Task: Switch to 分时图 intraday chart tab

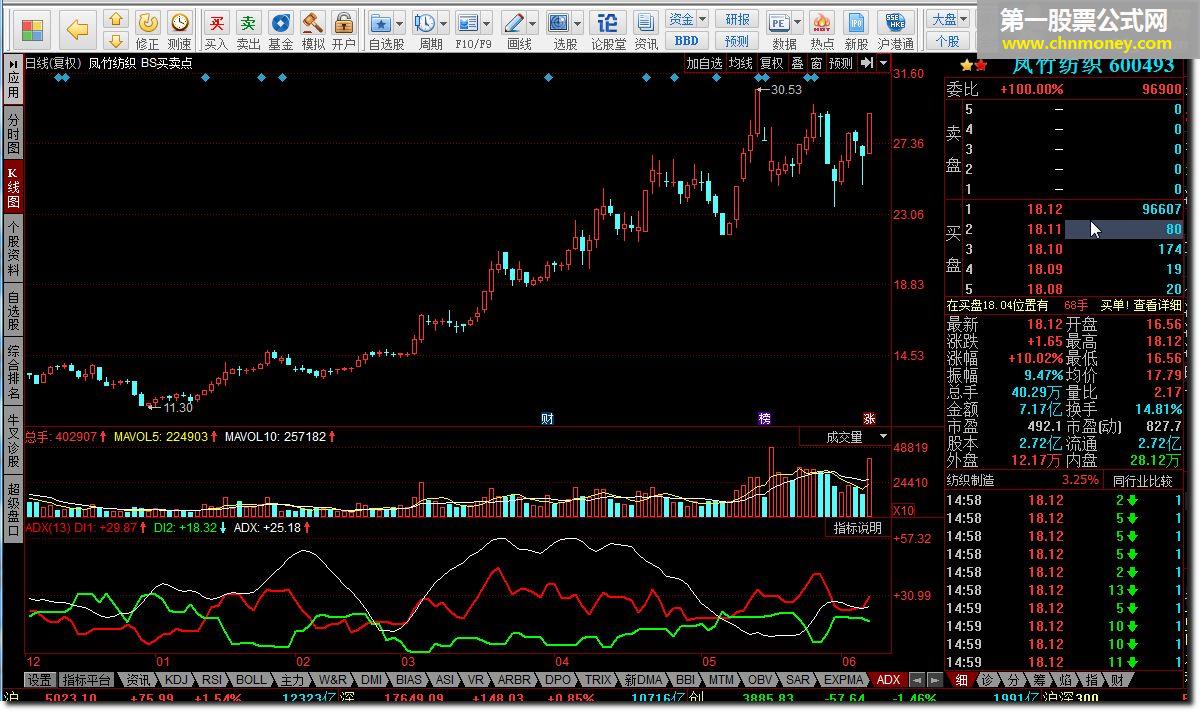Action: (12, 133)
